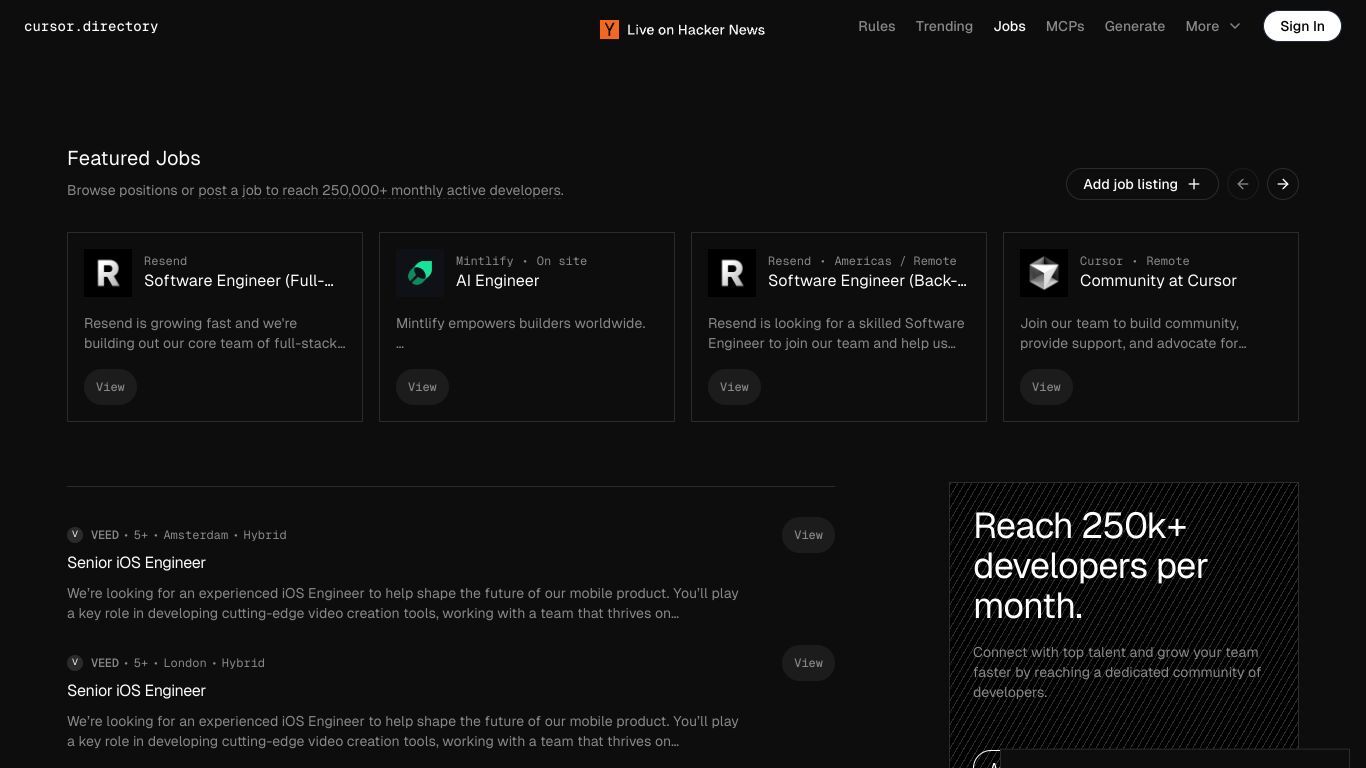Select the Jobs nav item
1366x768 pixels.
coord(1010,26)
